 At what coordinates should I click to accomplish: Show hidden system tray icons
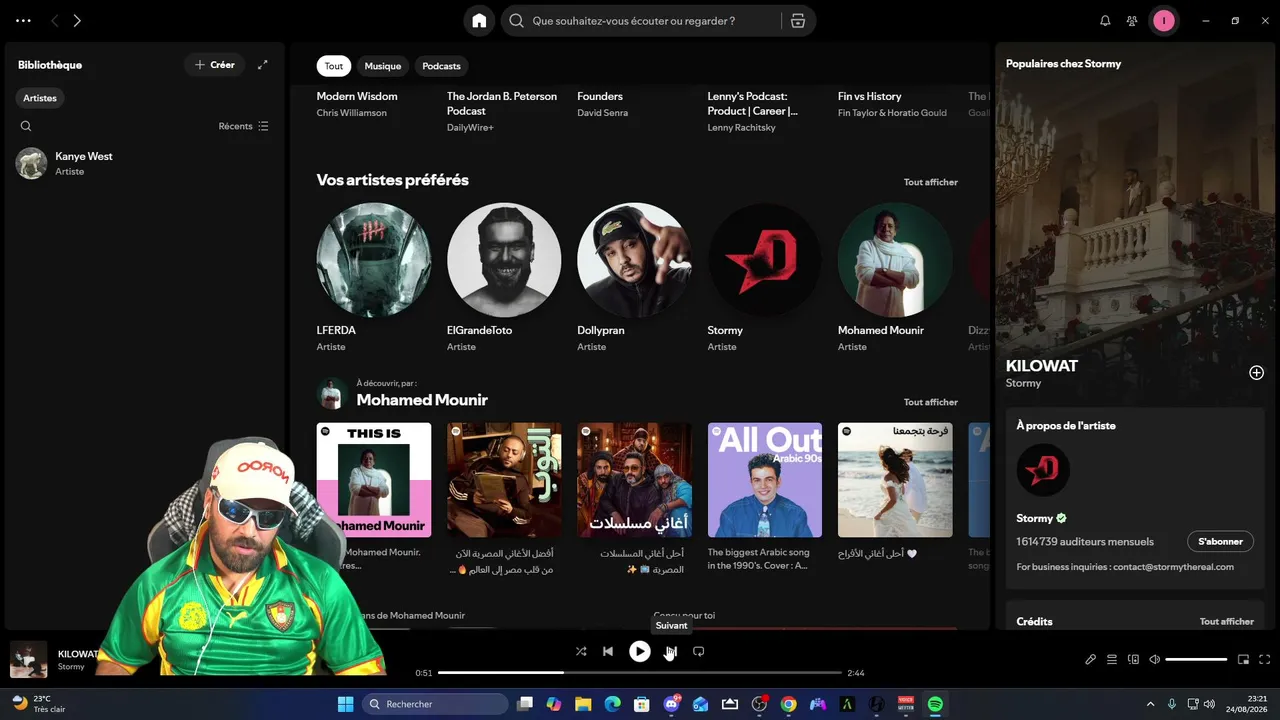pyautogui.click(x=1150, y=704)
